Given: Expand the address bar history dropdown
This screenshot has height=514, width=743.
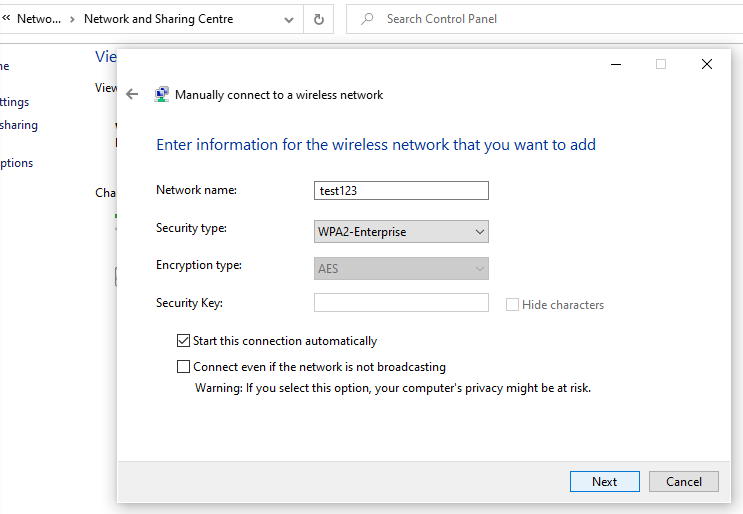Looking at the screenshot, I should (289, 19).
